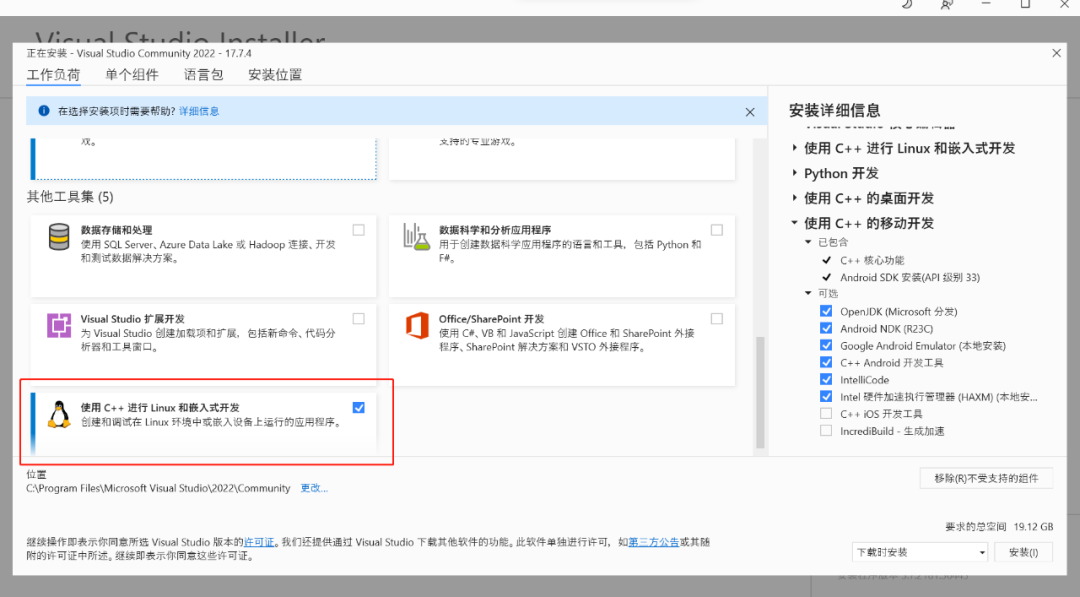Open the 第三方公告 link

coord(654,542)
